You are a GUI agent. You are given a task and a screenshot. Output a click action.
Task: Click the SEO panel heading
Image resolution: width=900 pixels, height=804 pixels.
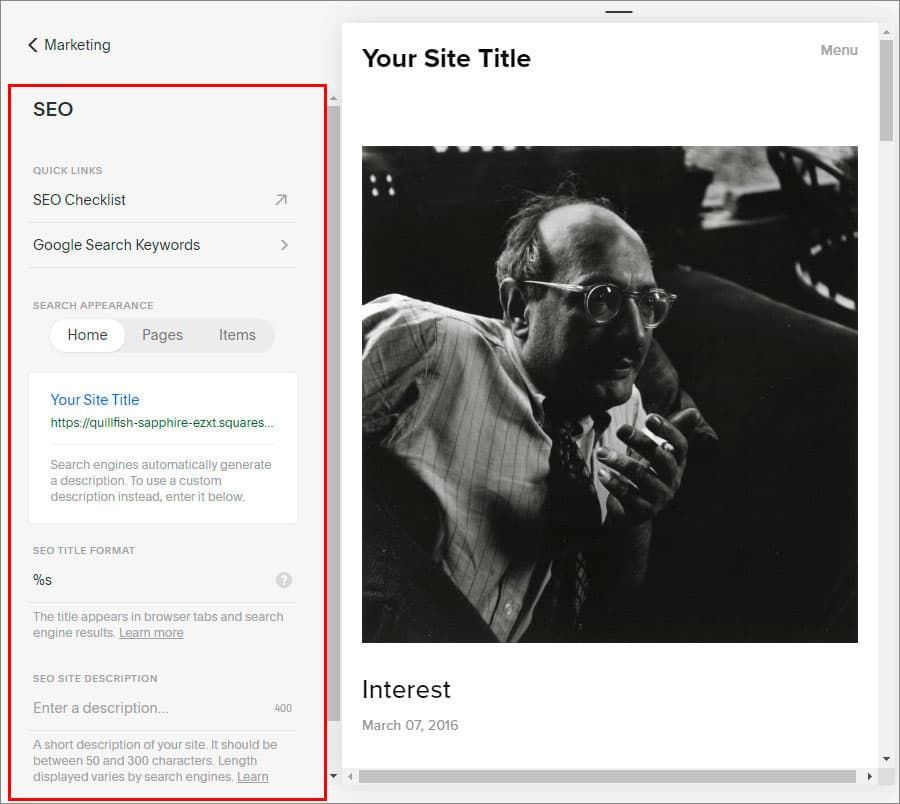tap(53, 110)
